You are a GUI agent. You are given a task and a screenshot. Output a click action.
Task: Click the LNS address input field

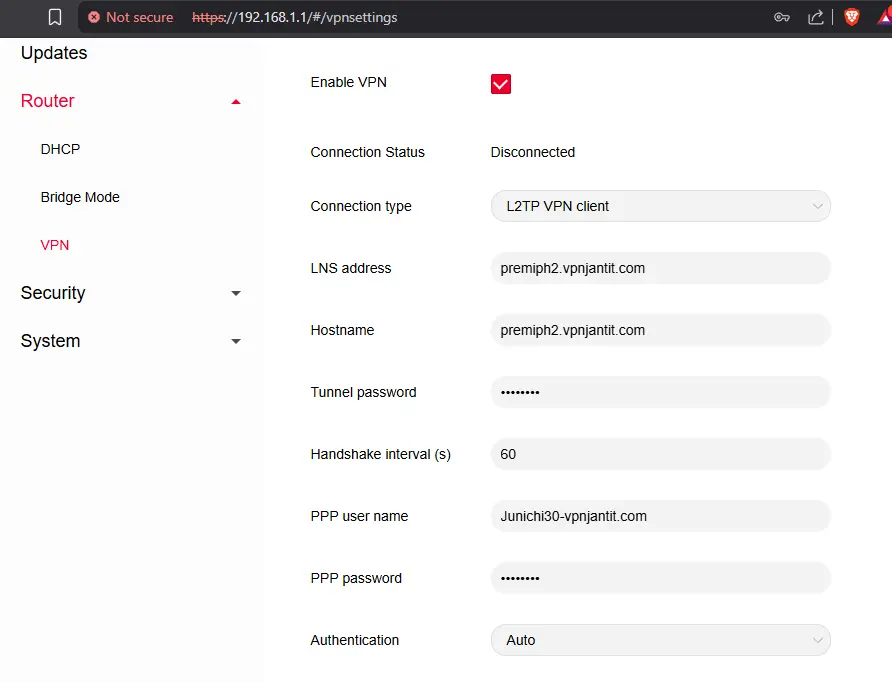tap(660, 268)
